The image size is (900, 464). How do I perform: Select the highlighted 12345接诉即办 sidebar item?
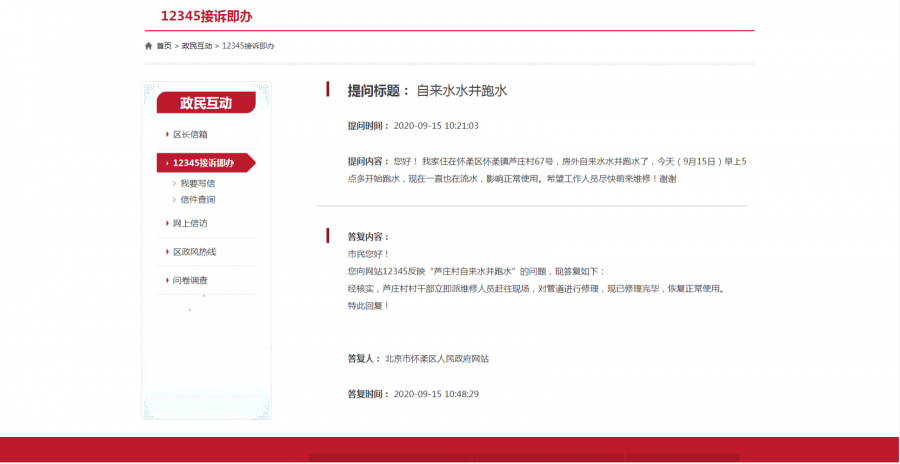pyautogui.click(x=204, y=163)
